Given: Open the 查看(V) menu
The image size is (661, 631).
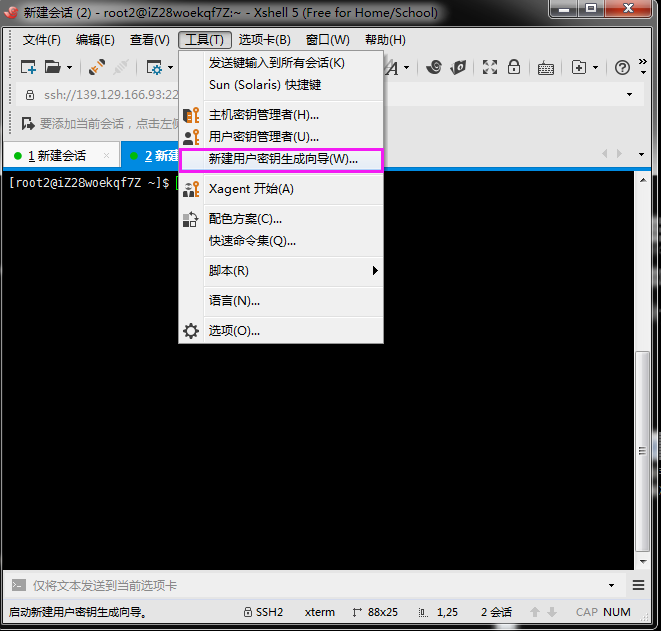Looking at the screenshot, I should pos(150,40).
